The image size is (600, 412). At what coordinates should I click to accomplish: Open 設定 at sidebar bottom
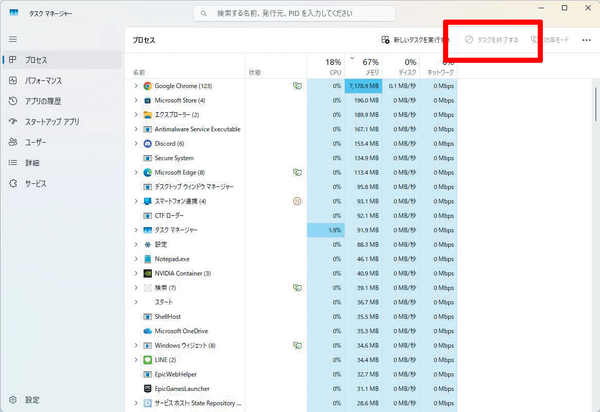pyautogui.click(x=62, y=400)
